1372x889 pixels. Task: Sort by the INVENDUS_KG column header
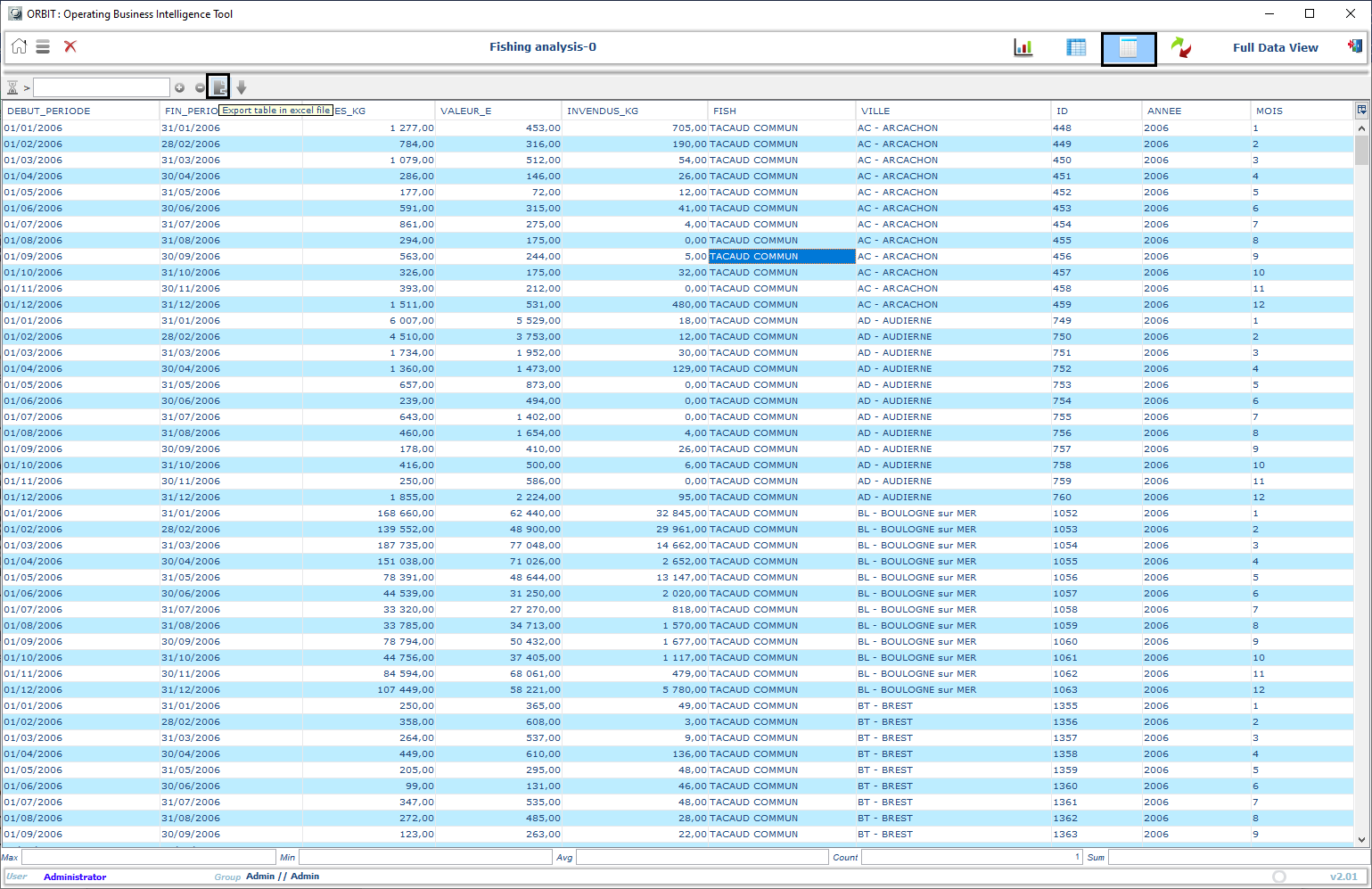(636, 111)
